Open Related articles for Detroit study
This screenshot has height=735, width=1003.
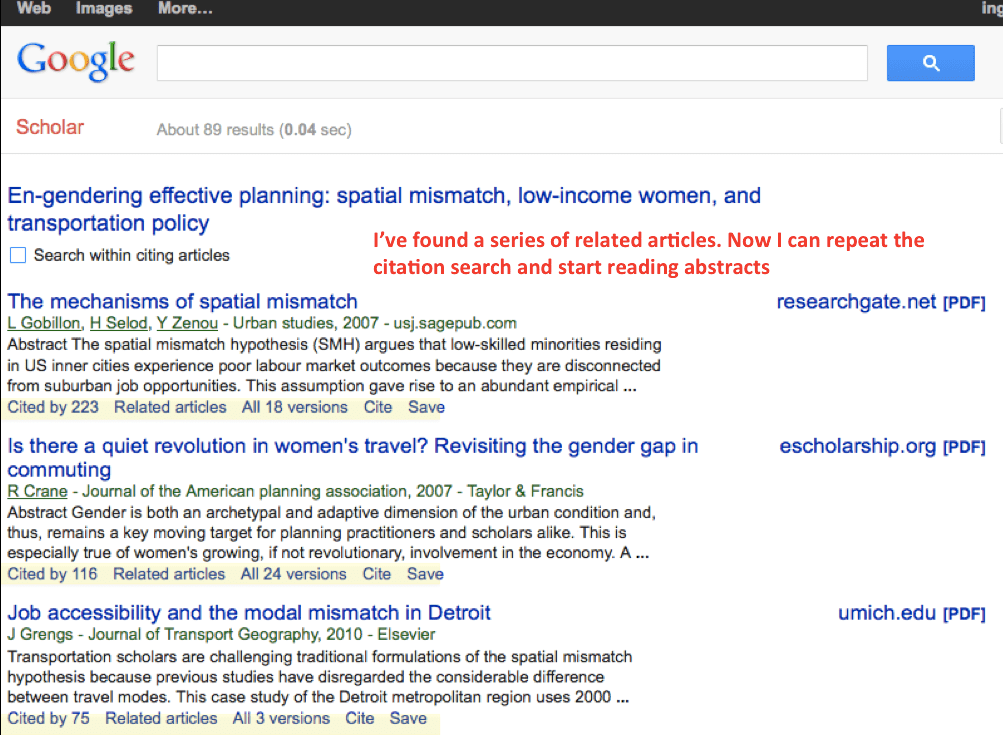click(161, 718)
